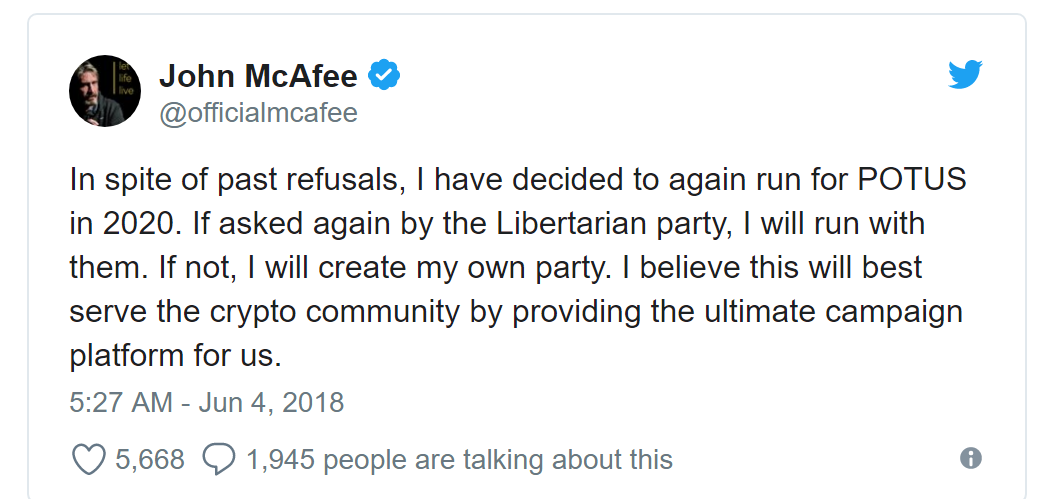Open the tweet info icon
The image size is (1054, 499).
pos(970,458)
